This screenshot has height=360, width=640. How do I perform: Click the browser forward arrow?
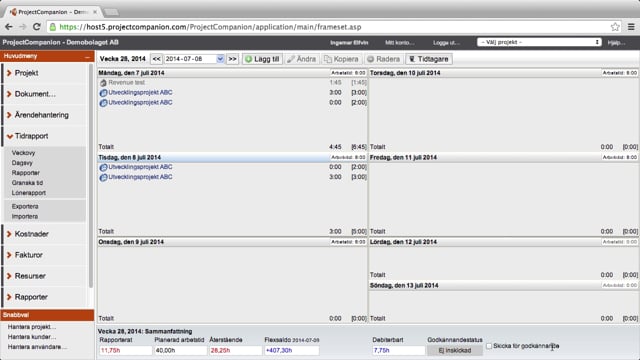23,27
